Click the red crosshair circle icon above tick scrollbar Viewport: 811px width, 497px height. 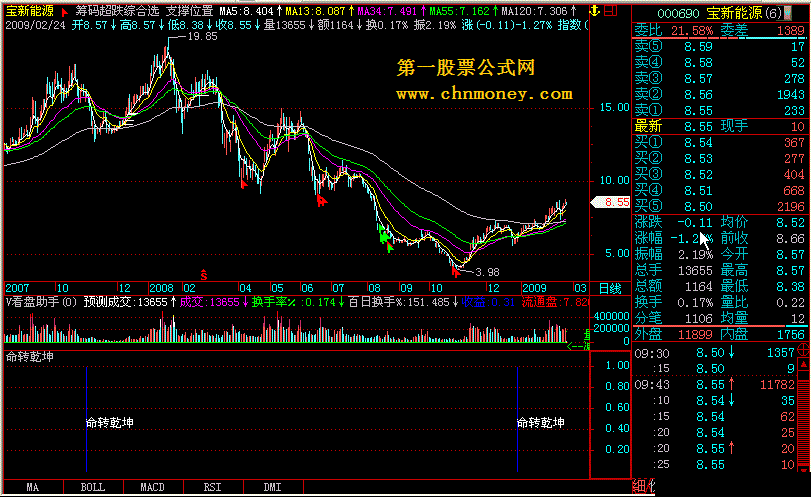(x=804, y=350)
